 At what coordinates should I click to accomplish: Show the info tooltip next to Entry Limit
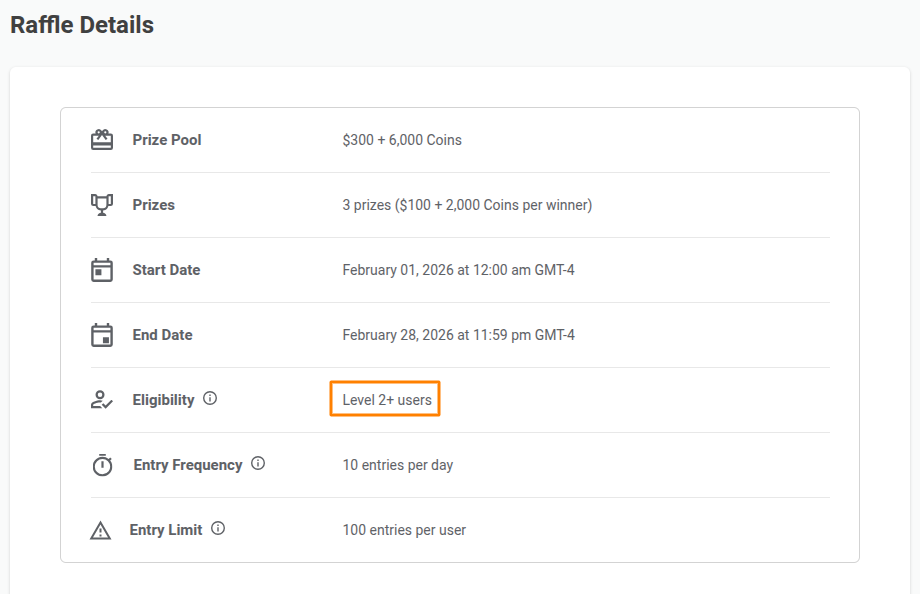point(218,528)
